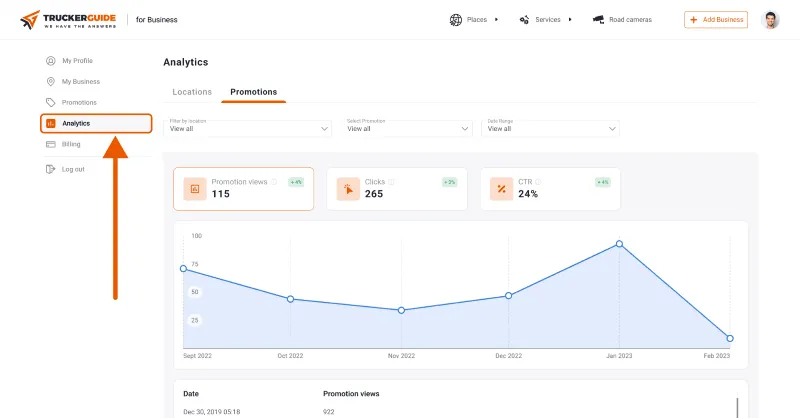This screenshot has height=418, width=800.
Task: Open the Places globe icon
Action: (456, 20)
